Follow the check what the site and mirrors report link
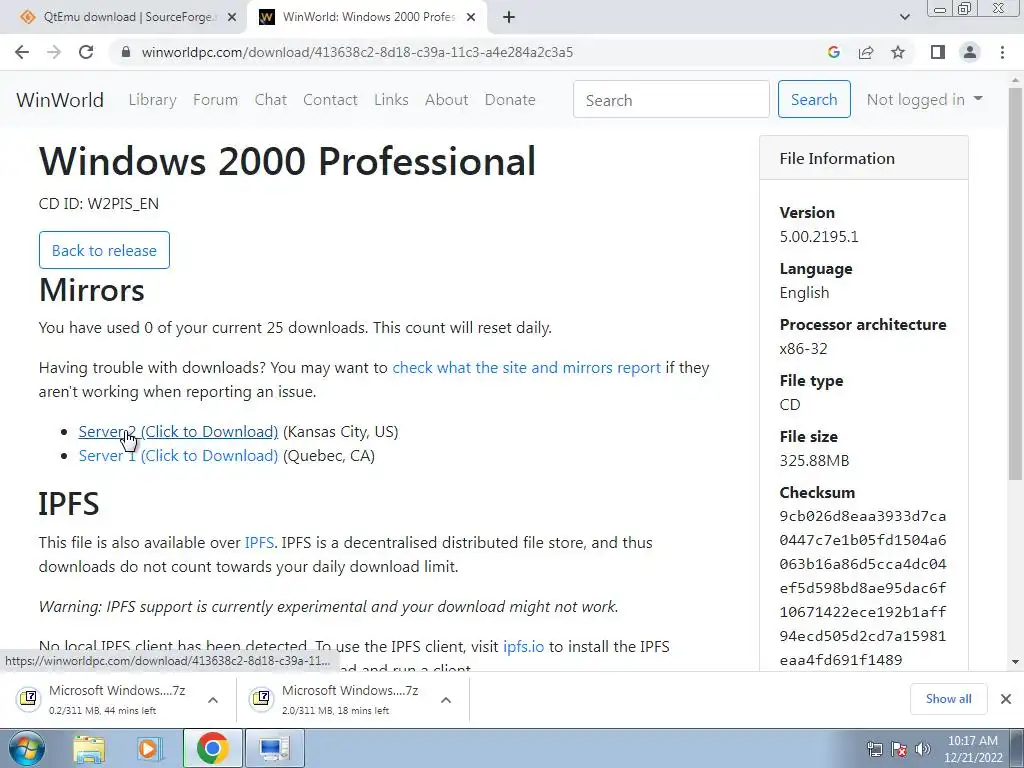The image size is (1024, 768). [x=526, y=368]
